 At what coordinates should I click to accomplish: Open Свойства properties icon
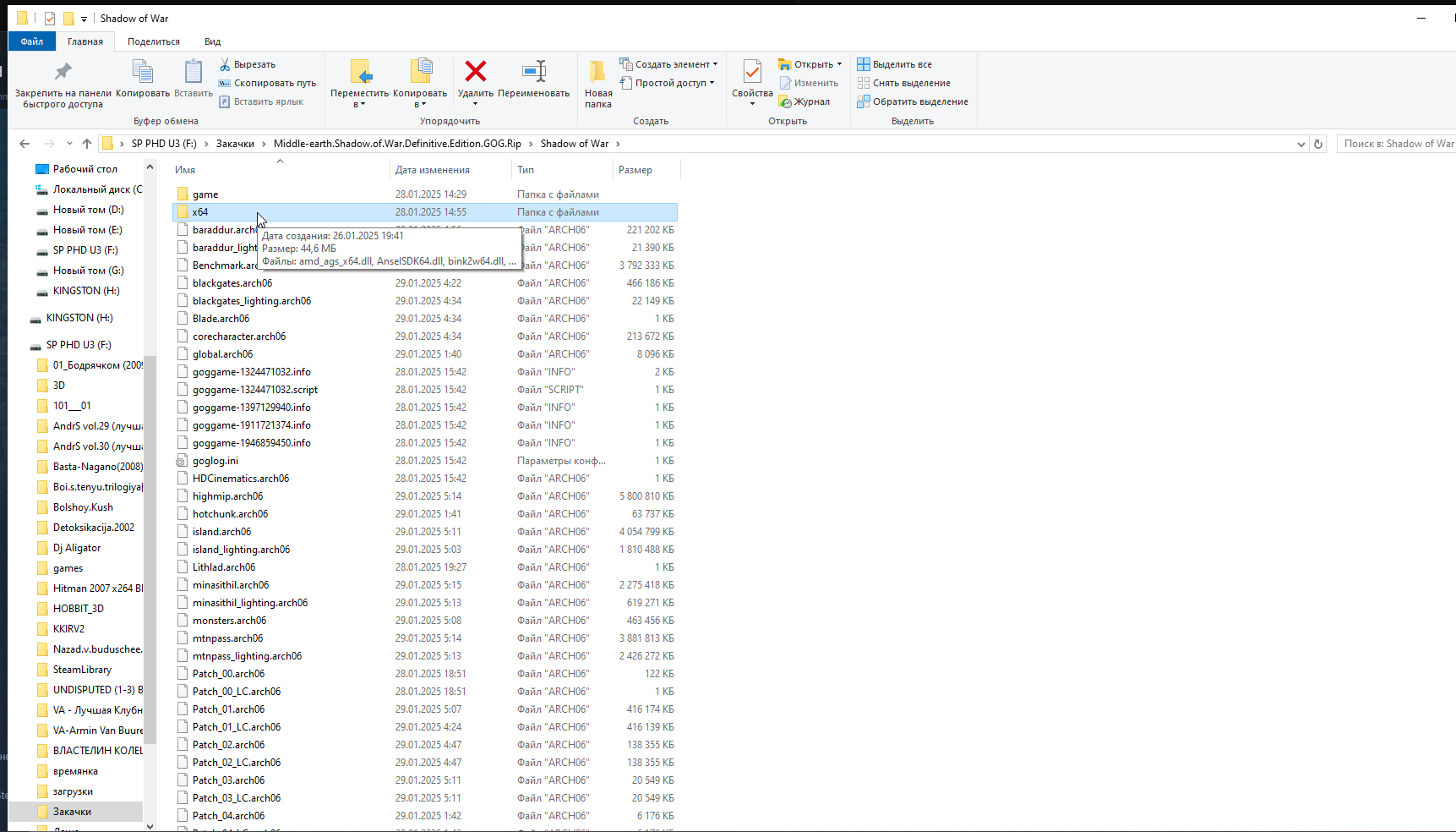click(x=752, y=71)
